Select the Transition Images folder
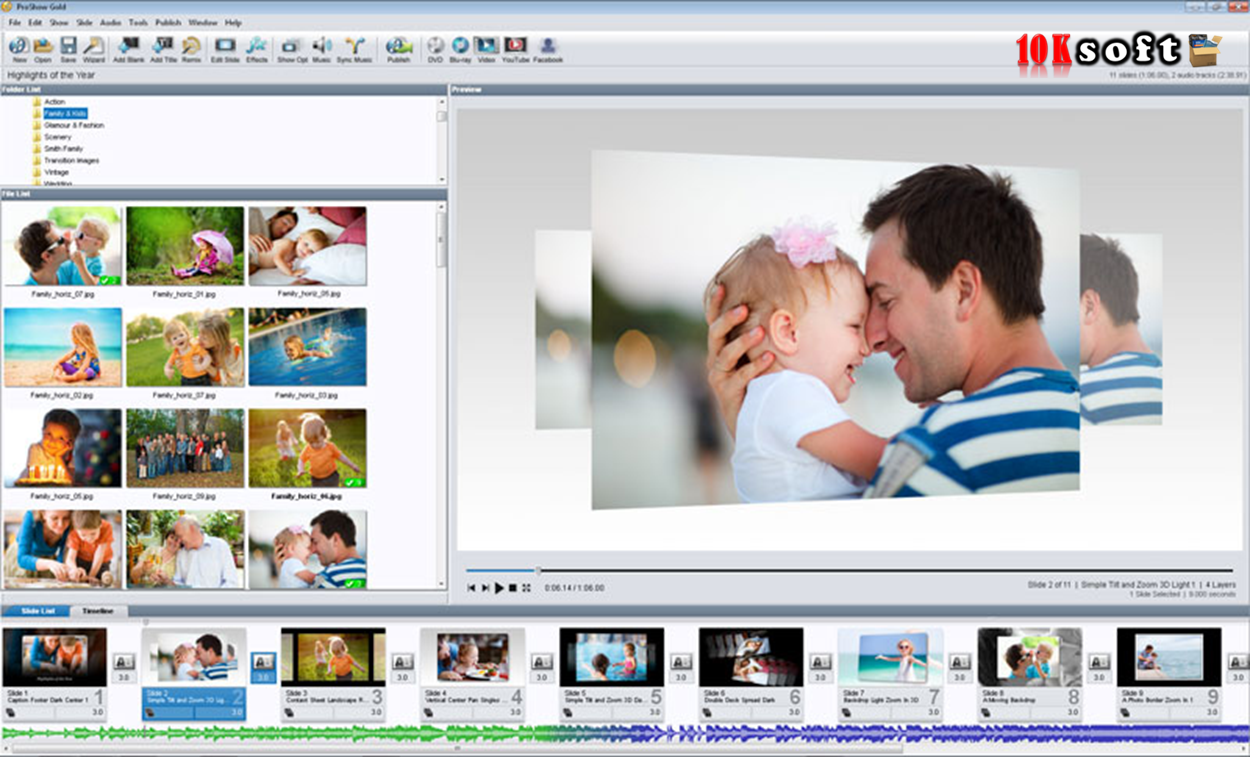This screenshot has height=757, width=1250. [71, 160]
